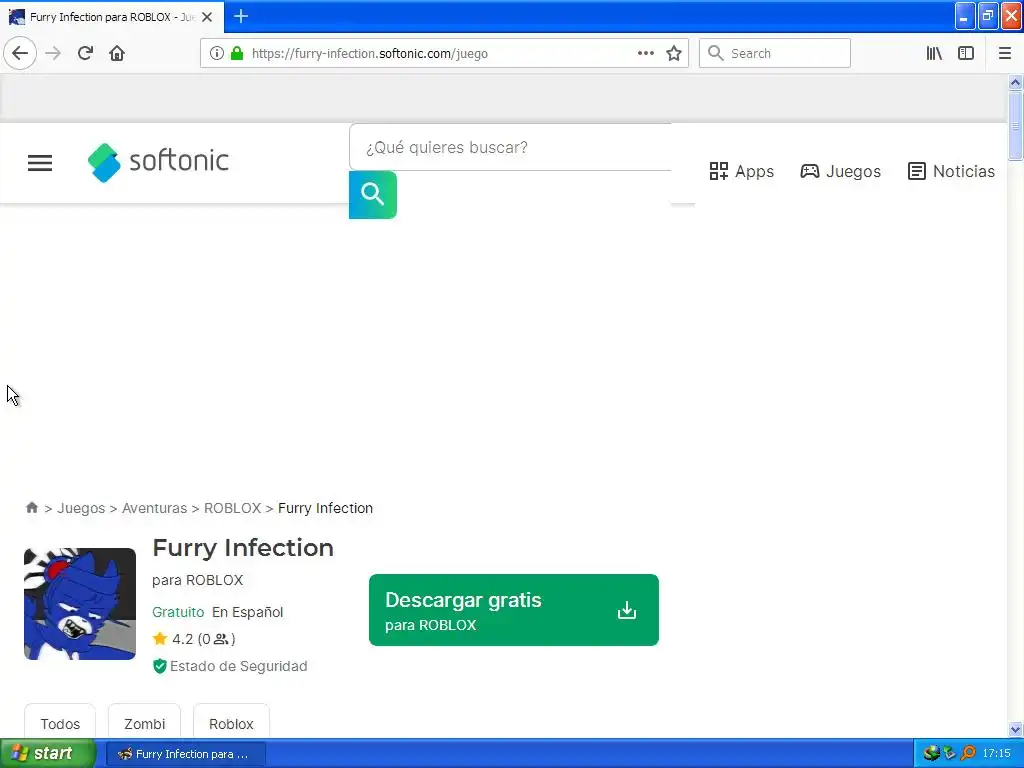The image size is (1024, 768).
Task: Open the Apps section
Action: pyautogui.click(x=741, y=171)
